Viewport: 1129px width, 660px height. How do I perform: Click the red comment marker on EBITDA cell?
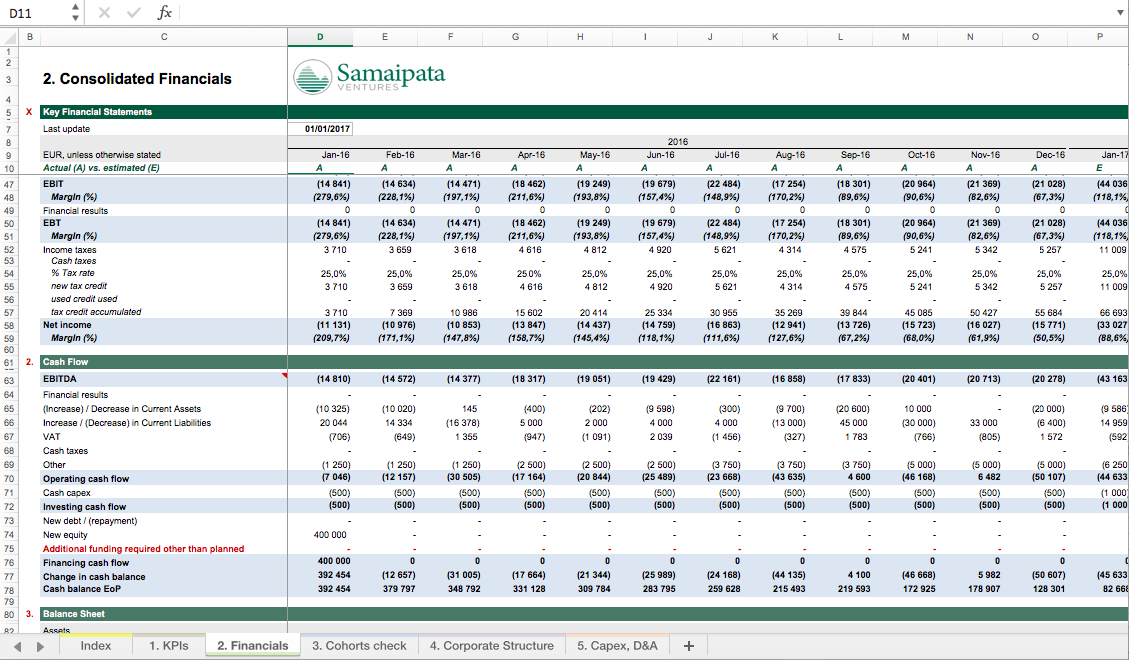(x=284, y=375)
